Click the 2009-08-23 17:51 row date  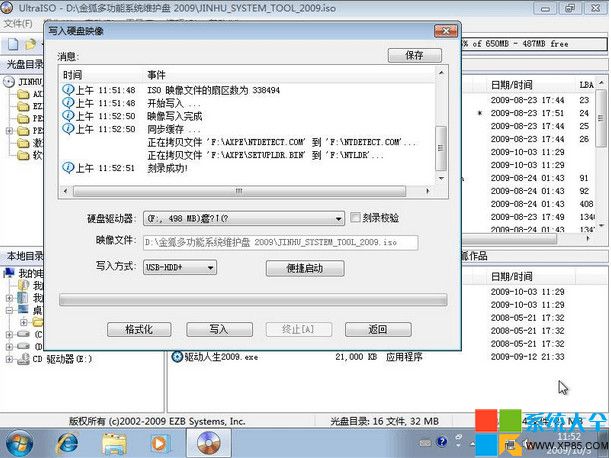coord(527,113)
